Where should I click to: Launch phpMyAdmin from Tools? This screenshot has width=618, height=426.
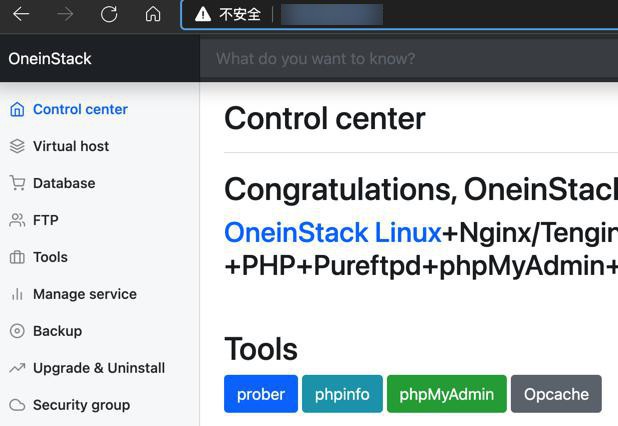click(446, 394)
